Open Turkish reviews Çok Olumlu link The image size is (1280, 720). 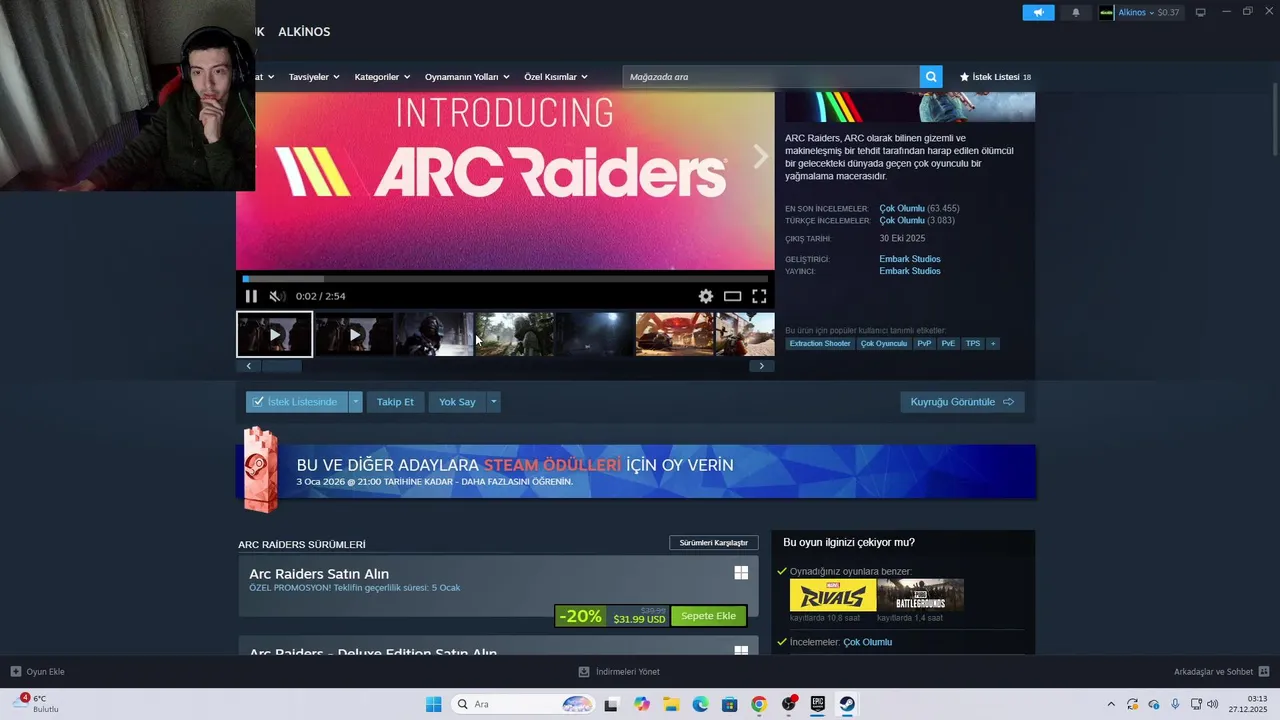click(x=902, y=220)
